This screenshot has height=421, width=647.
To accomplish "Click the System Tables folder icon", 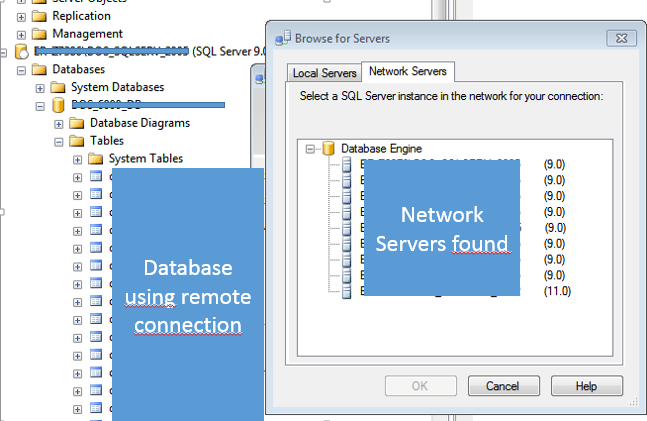I will pos(95,159).
